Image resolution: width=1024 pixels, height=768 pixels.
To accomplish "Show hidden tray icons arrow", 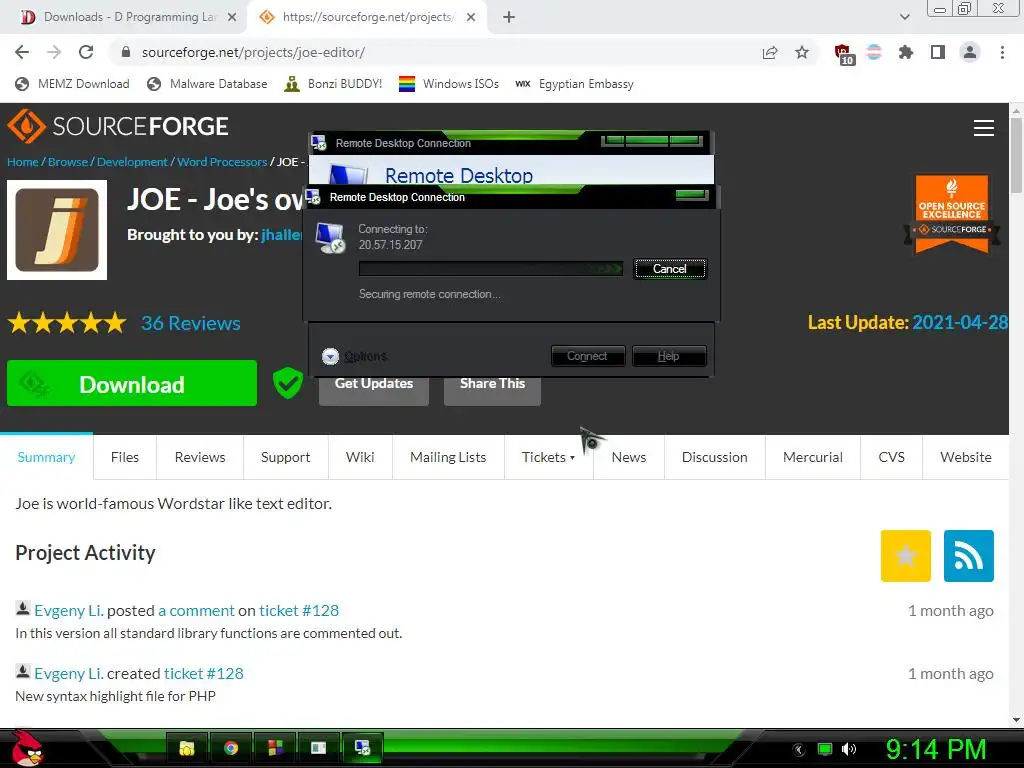I will click(799, 749).
